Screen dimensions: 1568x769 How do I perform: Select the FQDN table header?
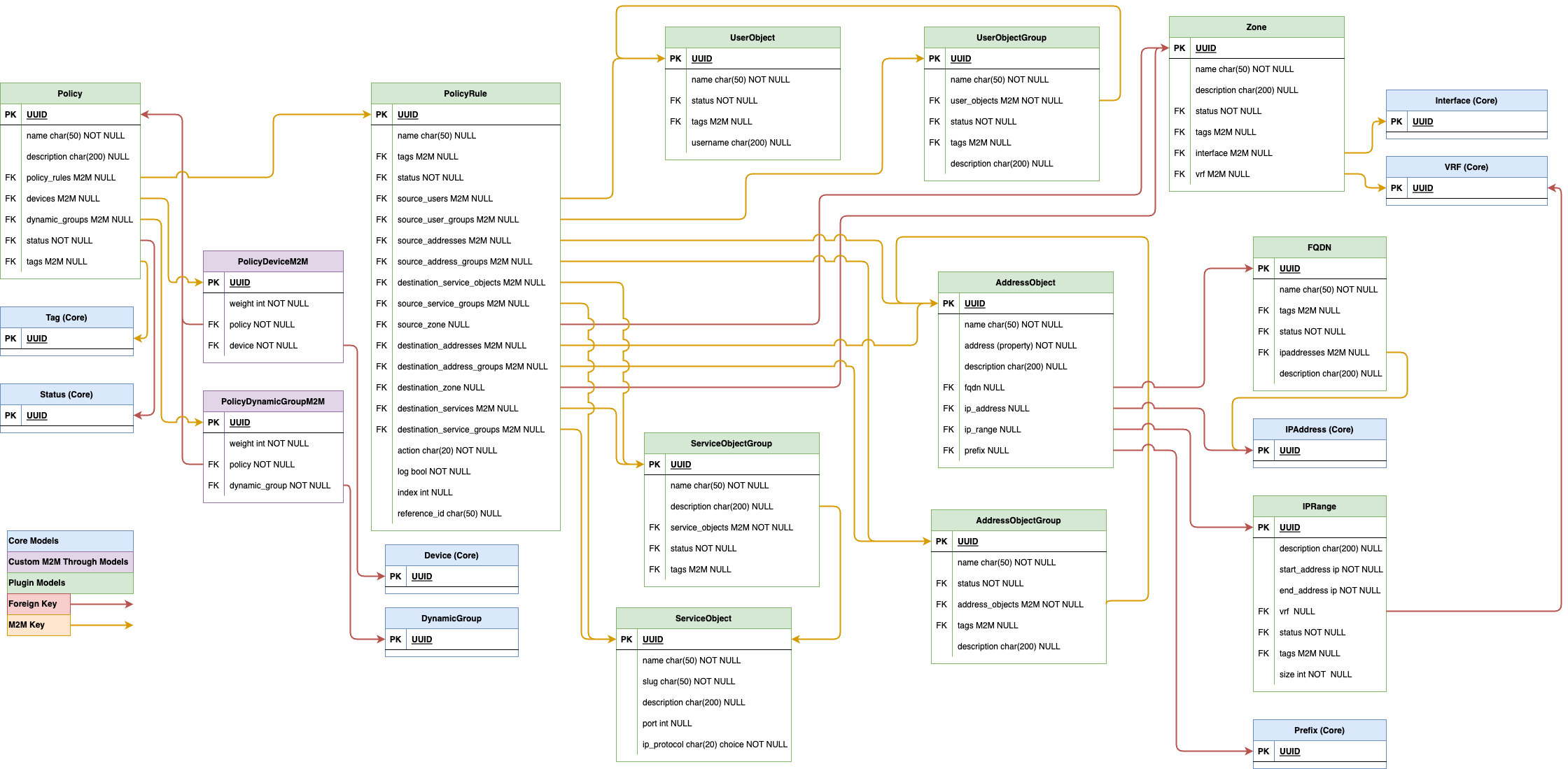[1319, 248]
